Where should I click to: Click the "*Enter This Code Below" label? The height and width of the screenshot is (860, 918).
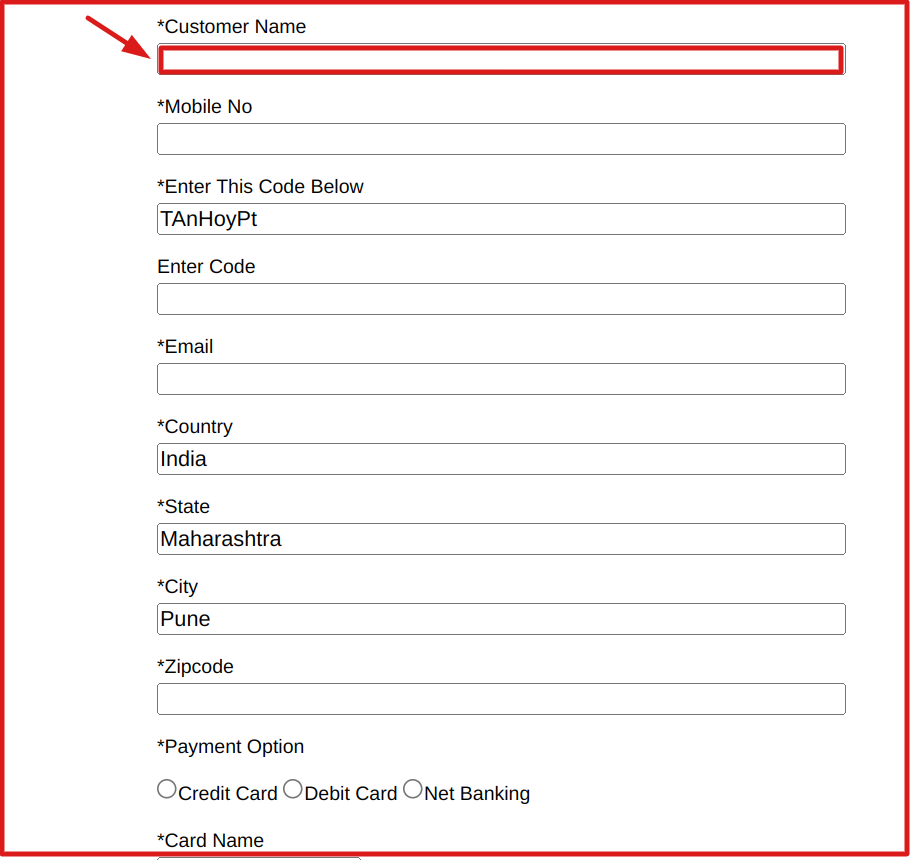(260, 187)
